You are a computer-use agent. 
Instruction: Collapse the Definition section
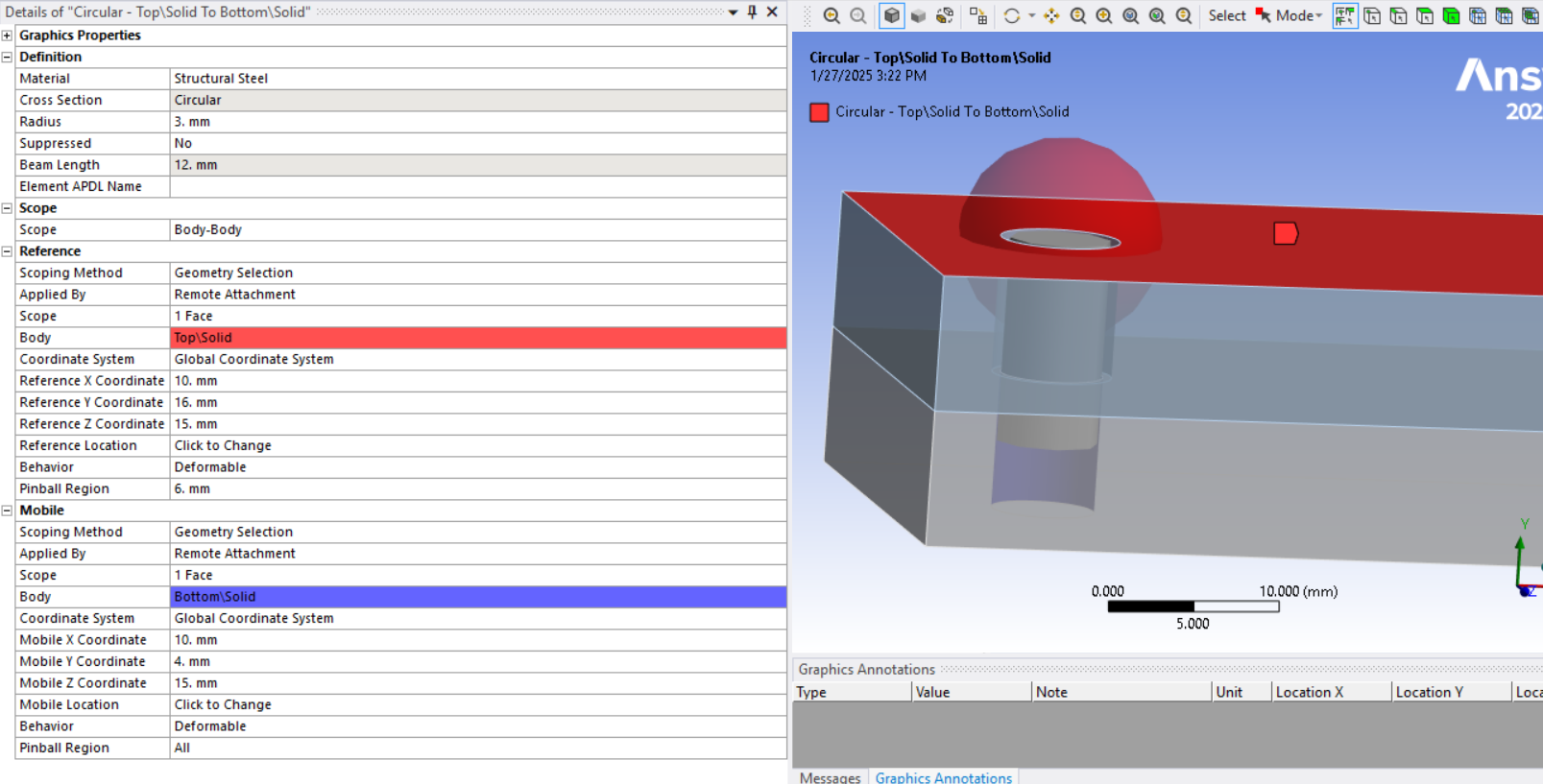click(7, 57)
